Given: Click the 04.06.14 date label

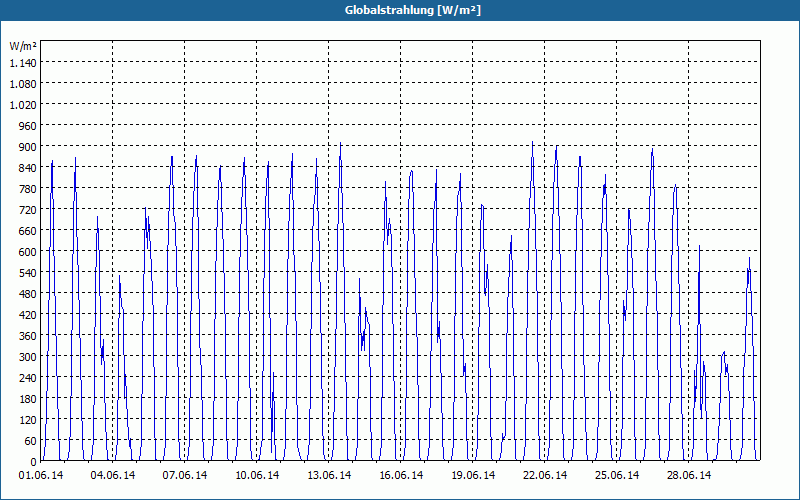Looking at the screenshot, I should (113, 476).
